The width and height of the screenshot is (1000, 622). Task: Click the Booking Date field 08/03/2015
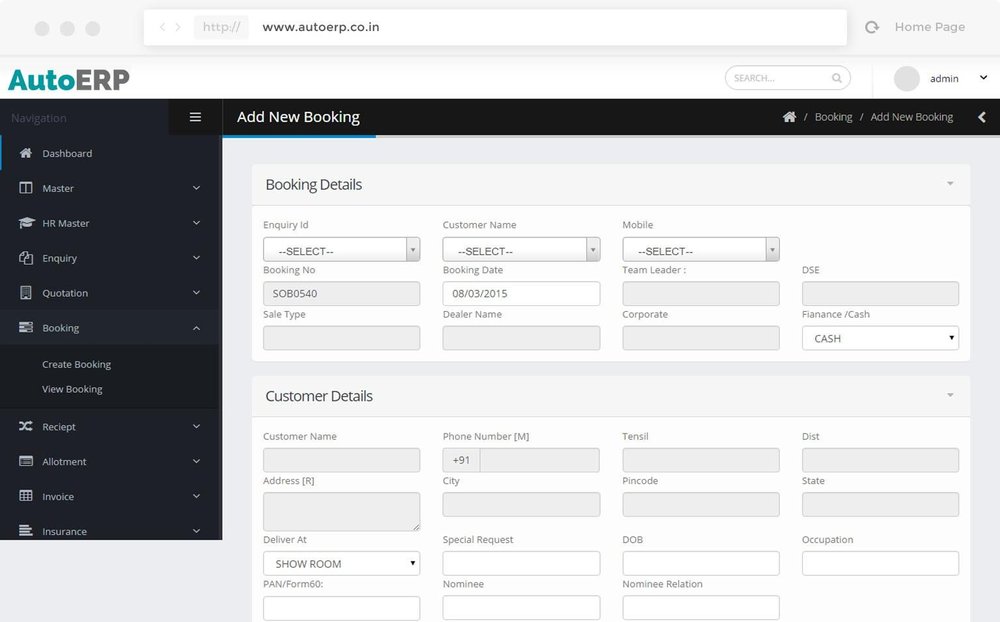click(x=521, y=293)
